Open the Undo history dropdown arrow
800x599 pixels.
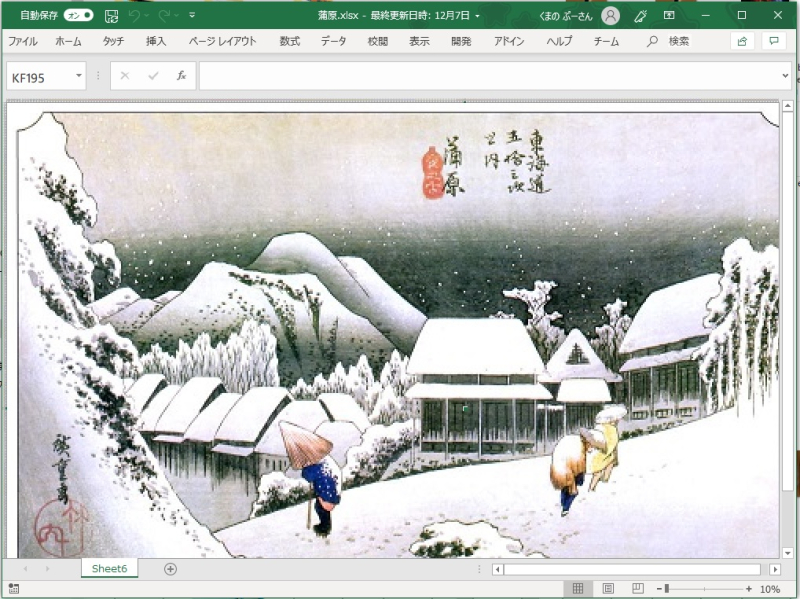[147, 16]
